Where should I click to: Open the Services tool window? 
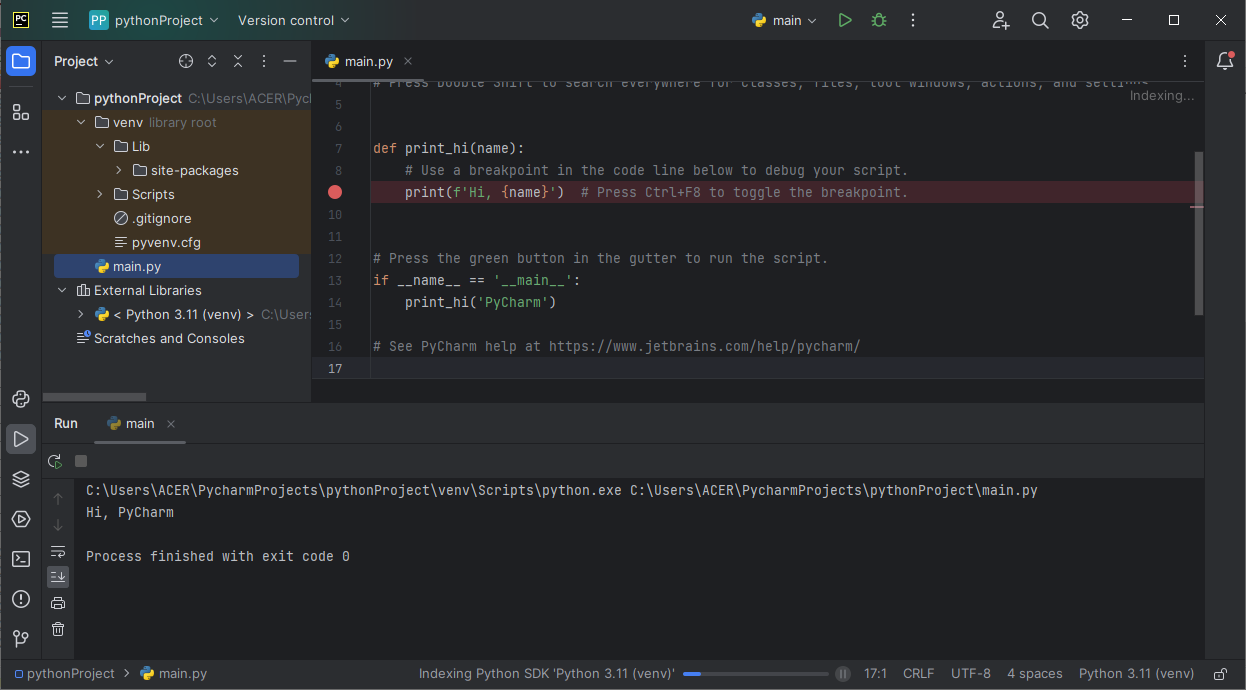tap(21, 519)
